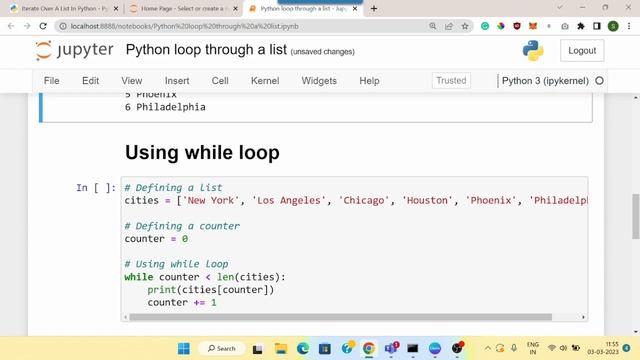Open Microsoft Store from the taskbar
This screenshot has height=360, width=640.
click(325, 349)
